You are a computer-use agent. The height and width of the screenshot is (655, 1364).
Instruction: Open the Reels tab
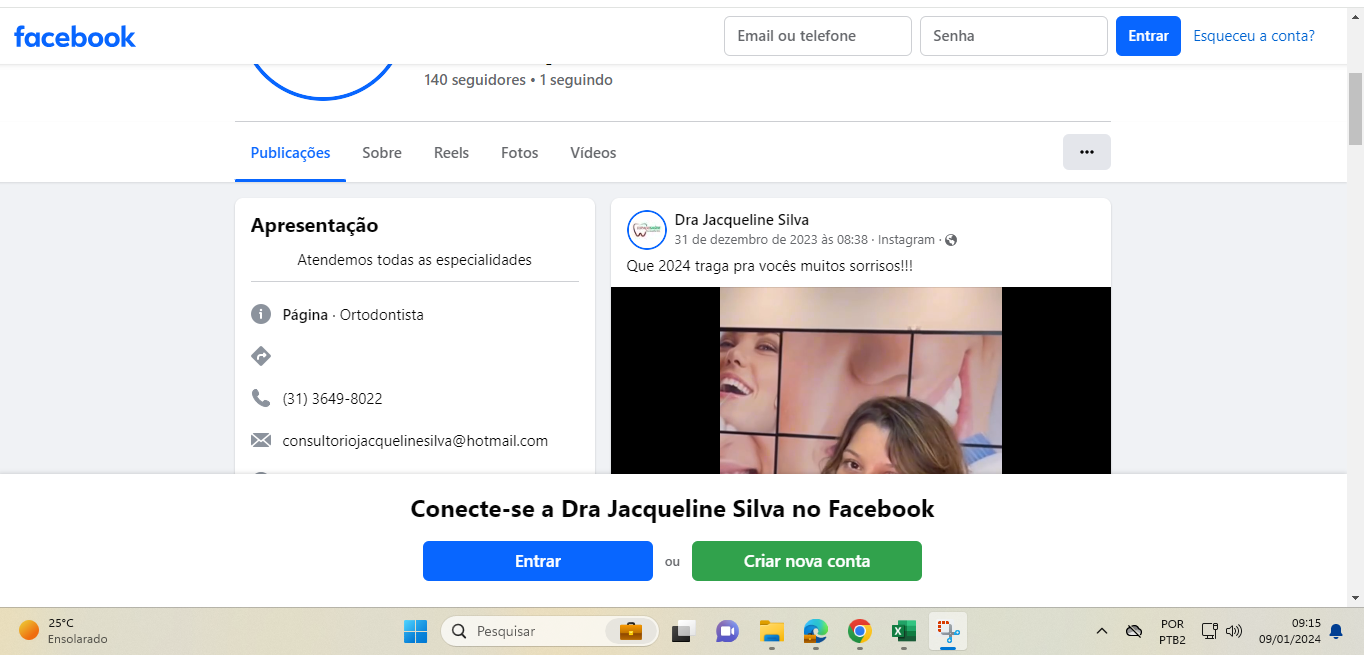click(x=451, y=153)
